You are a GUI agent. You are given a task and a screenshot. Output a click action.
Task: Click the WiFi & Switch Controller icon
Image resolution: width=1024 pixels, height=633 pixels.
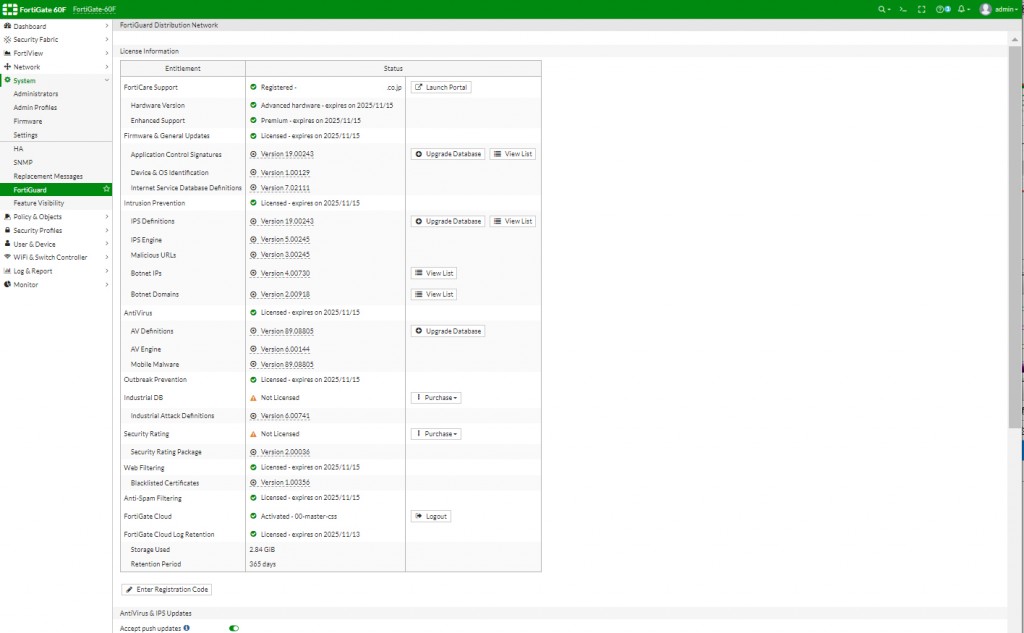(x=7, y=257)
